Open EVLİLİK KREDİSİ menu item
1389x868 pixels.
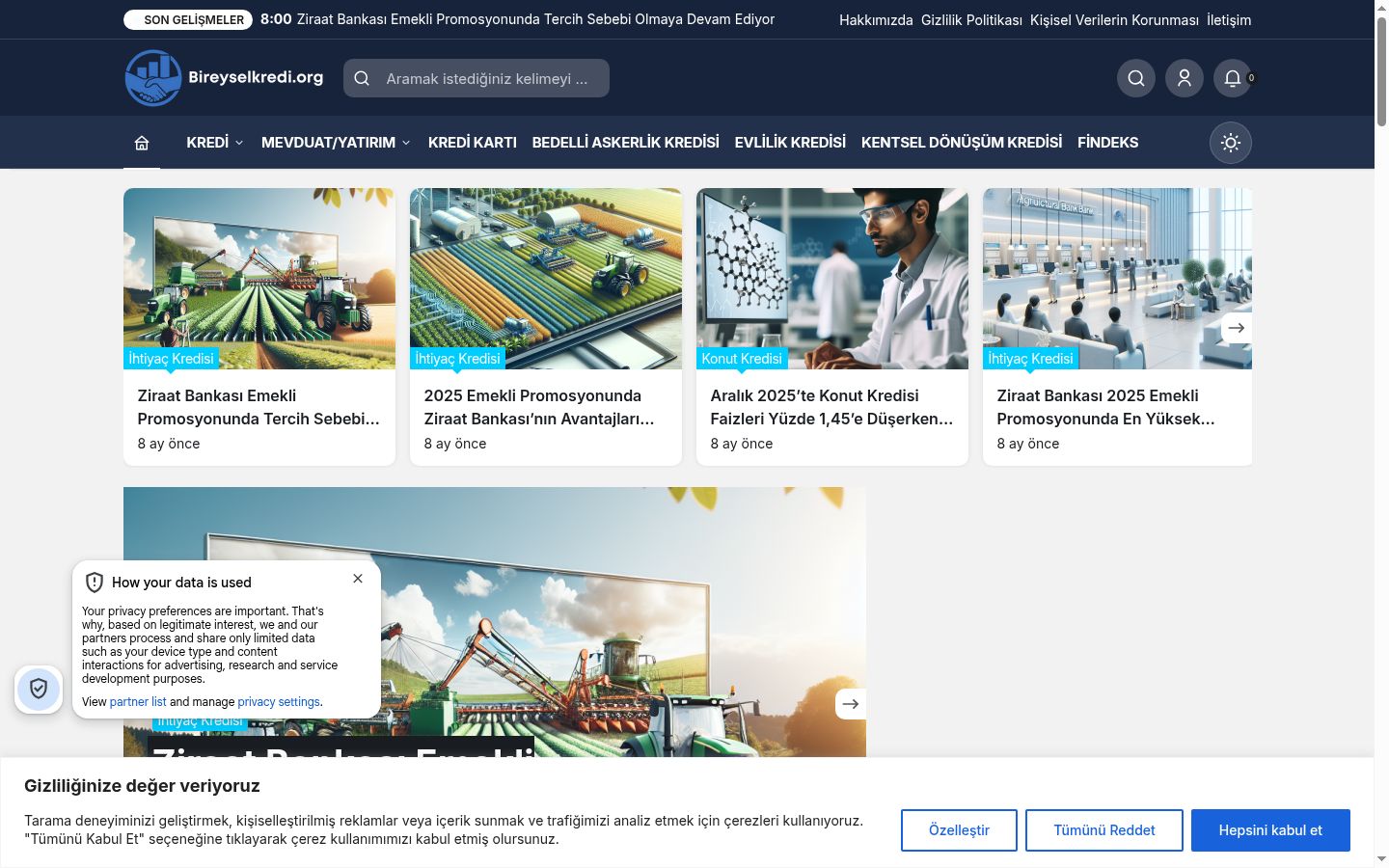[x=790, y=143]
